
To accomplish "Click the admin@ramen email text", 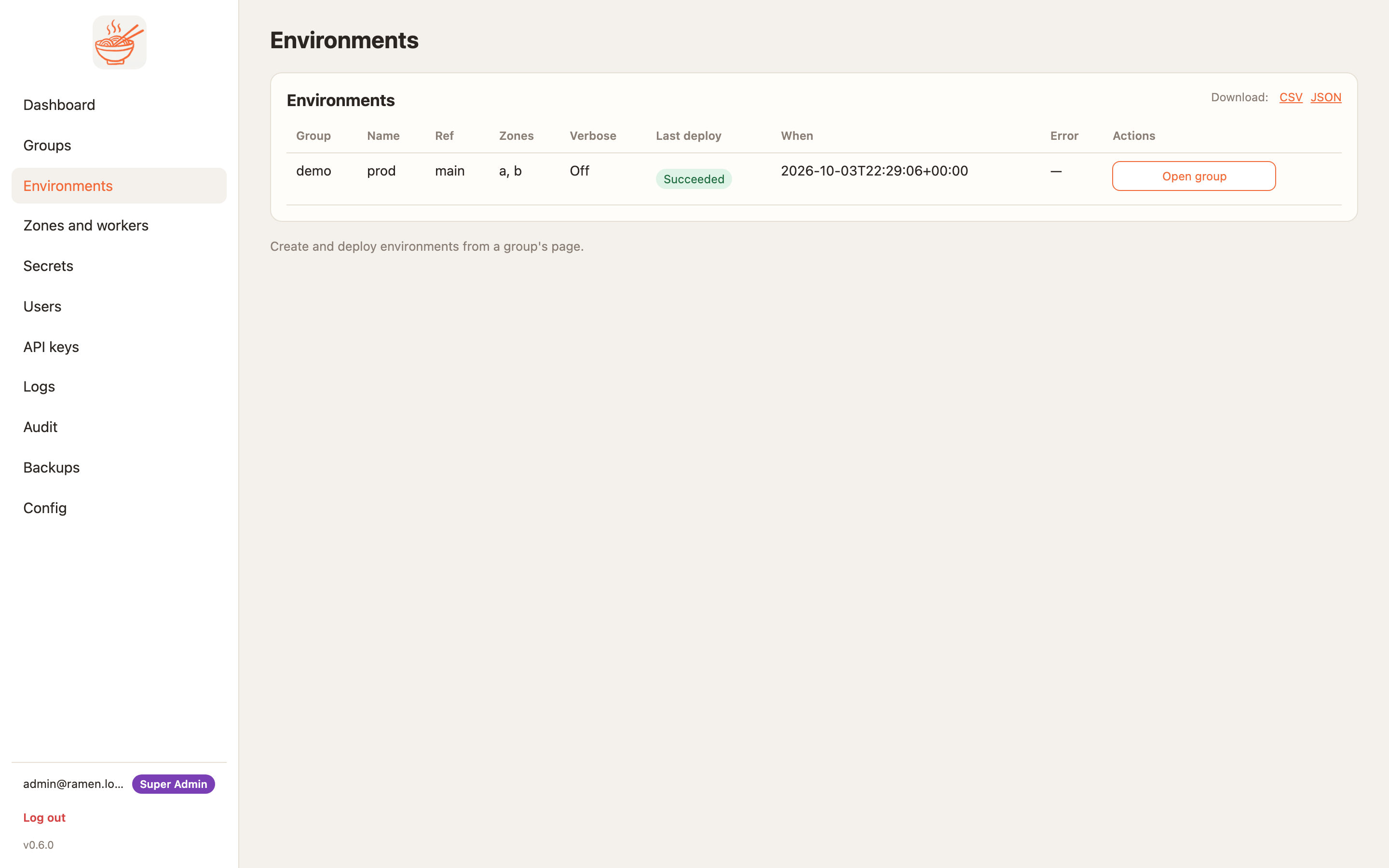I will pos(73,784).
